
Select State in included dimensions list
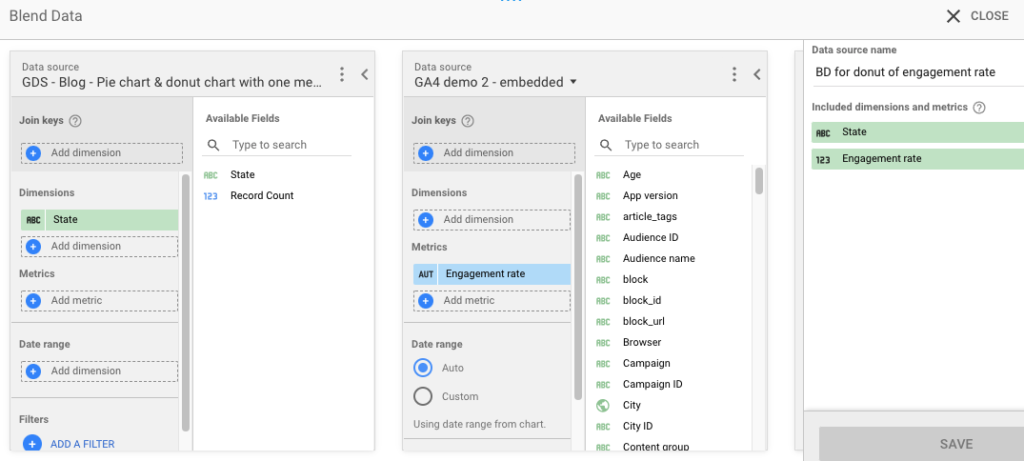918,132
